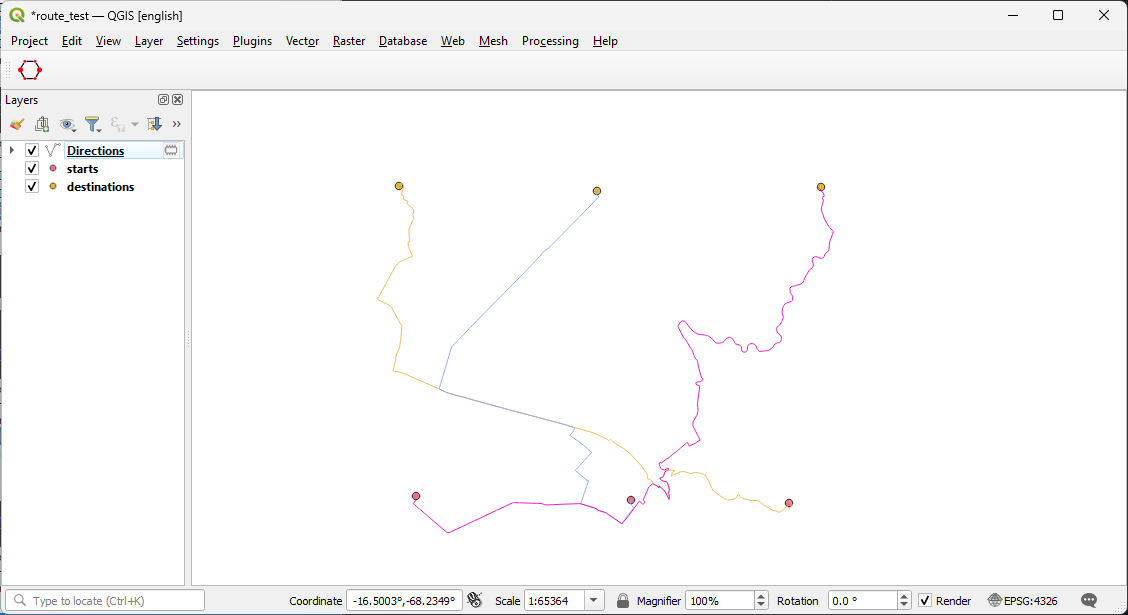The image size is (1128, 615).
Task: Expand the Directions layer tree node
Action: pyautogui.click(x=12, y=150)
